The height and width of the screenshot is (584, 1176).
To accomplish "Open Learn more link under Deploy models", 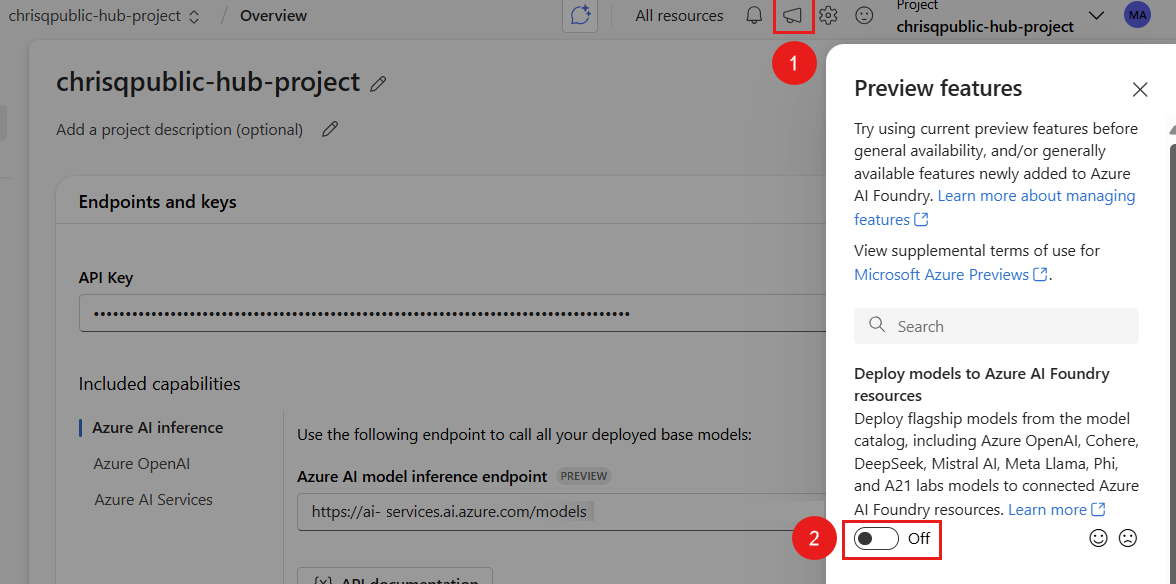I will [1057, 510].
